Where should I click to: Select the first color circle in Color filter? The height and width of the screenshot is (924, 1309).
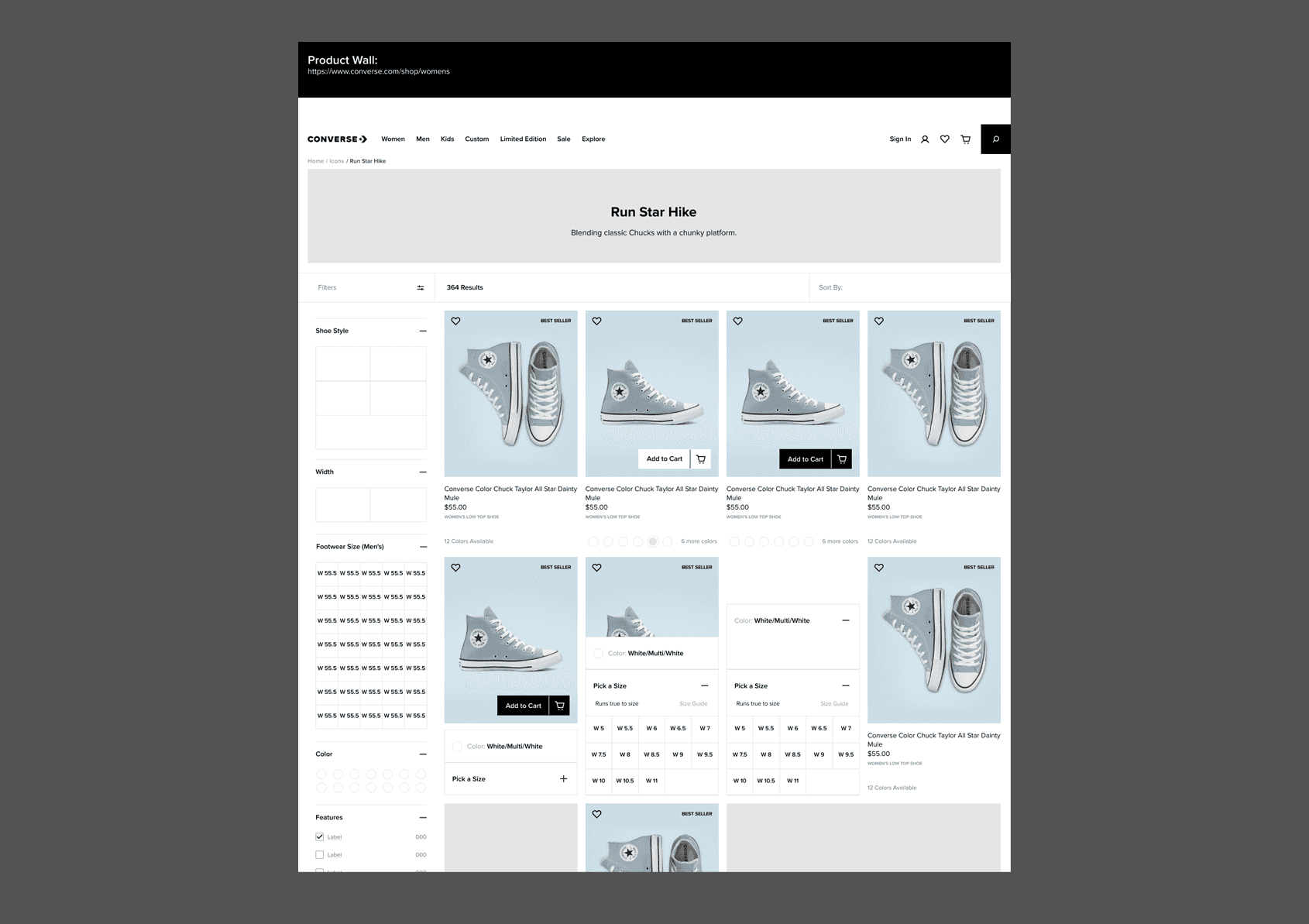click(x=321, y=774)
